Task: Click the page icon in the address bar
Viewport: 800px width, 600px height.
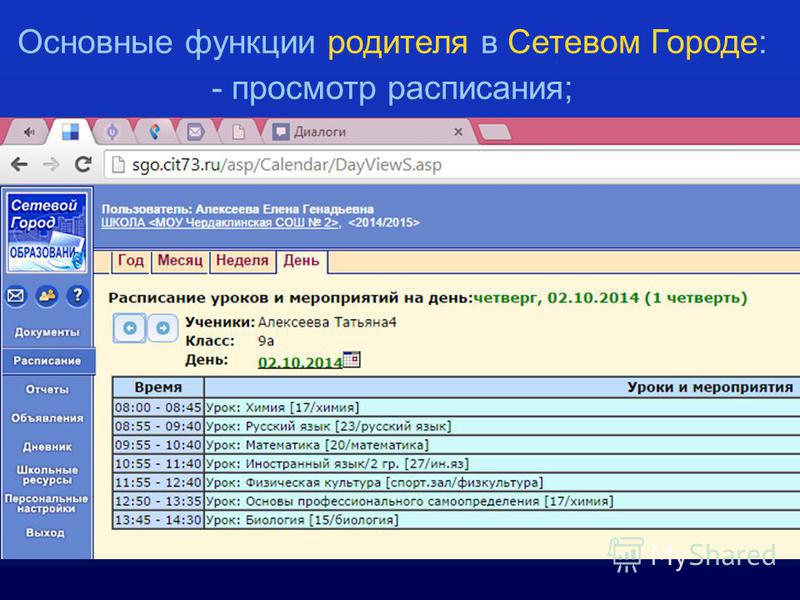Action: [118, 164]
